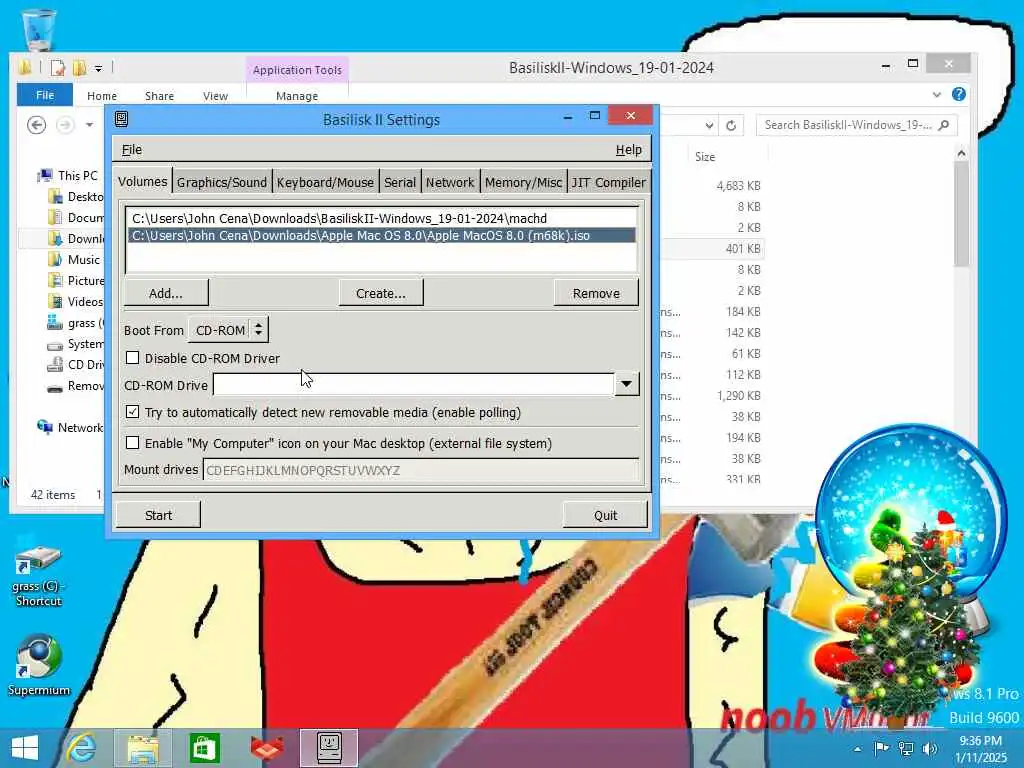This screenshot has height=768, width=1024.
Task: Open Explorer View ribbon tab
Action: coord(215,95)
